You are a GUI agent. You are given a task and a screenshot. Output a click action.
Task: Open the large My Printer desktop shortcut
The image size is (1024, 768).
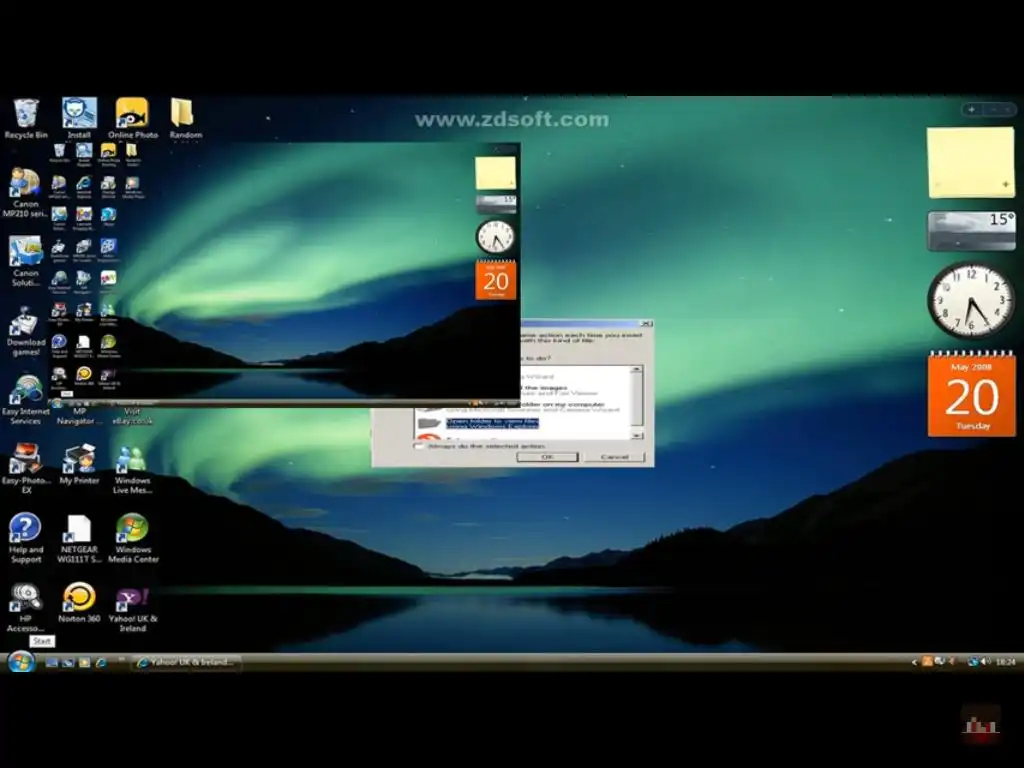click(x=79, y=464)
